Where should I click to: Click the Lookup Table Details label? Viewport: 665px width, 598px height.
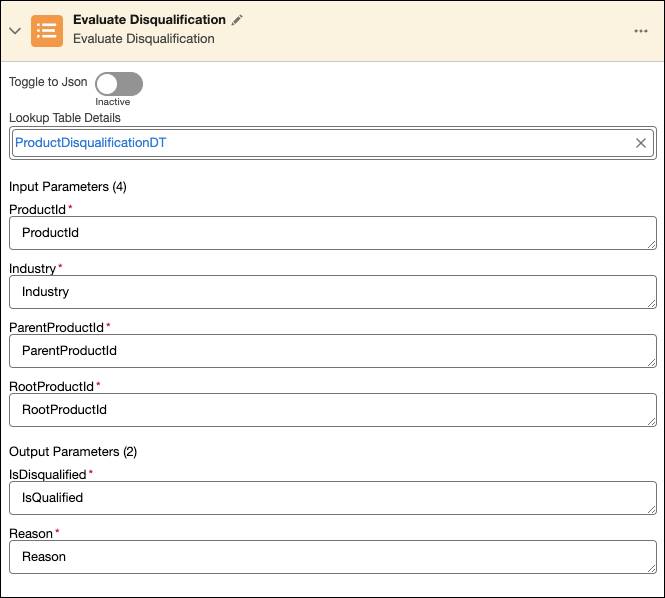click(x=65, y=117)
